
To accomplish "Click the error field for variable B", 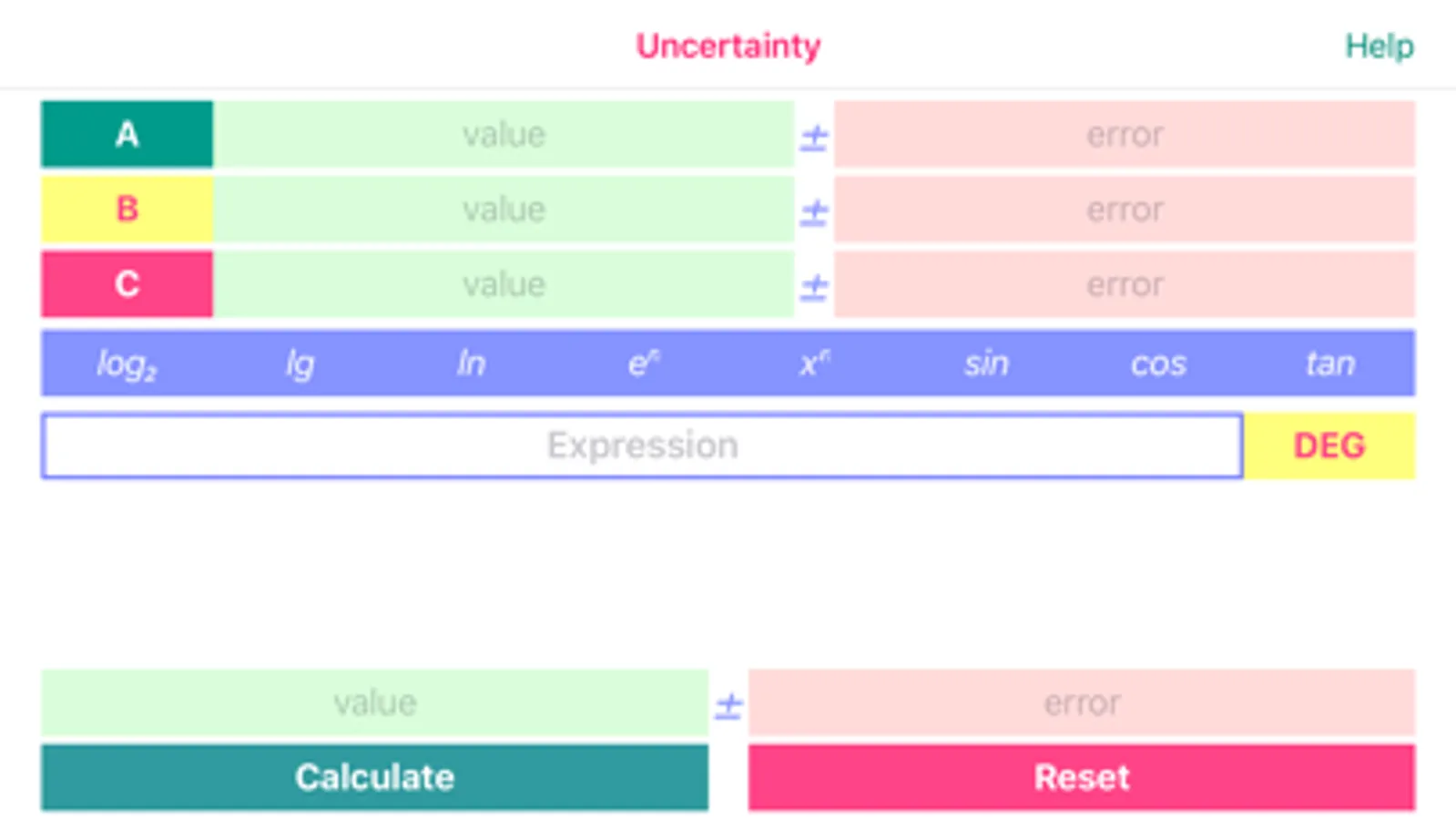I will (1125, 210).
